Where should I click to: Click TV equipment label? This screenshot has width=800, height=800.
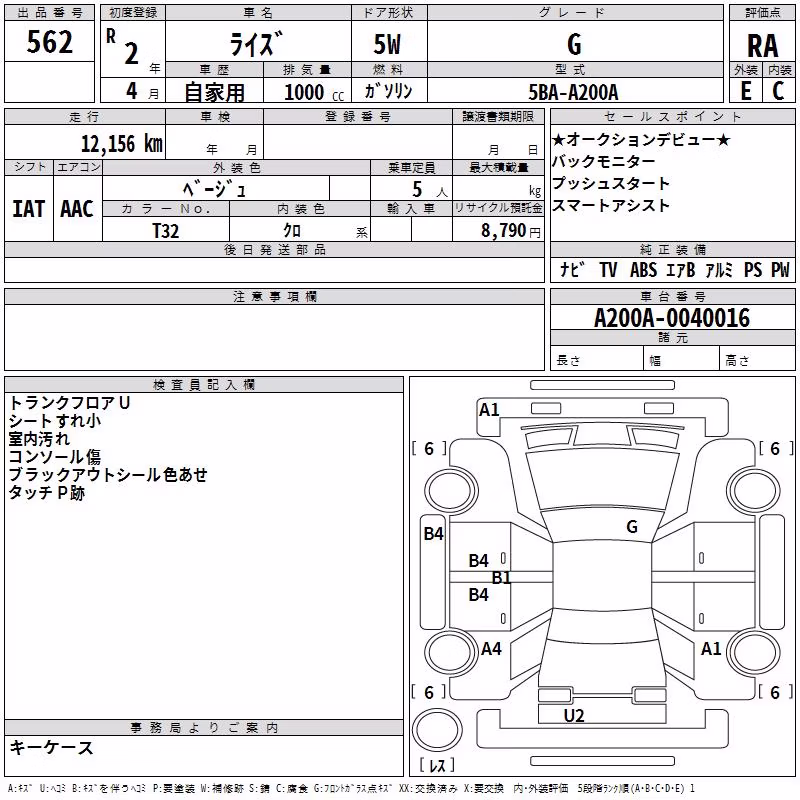608,269
